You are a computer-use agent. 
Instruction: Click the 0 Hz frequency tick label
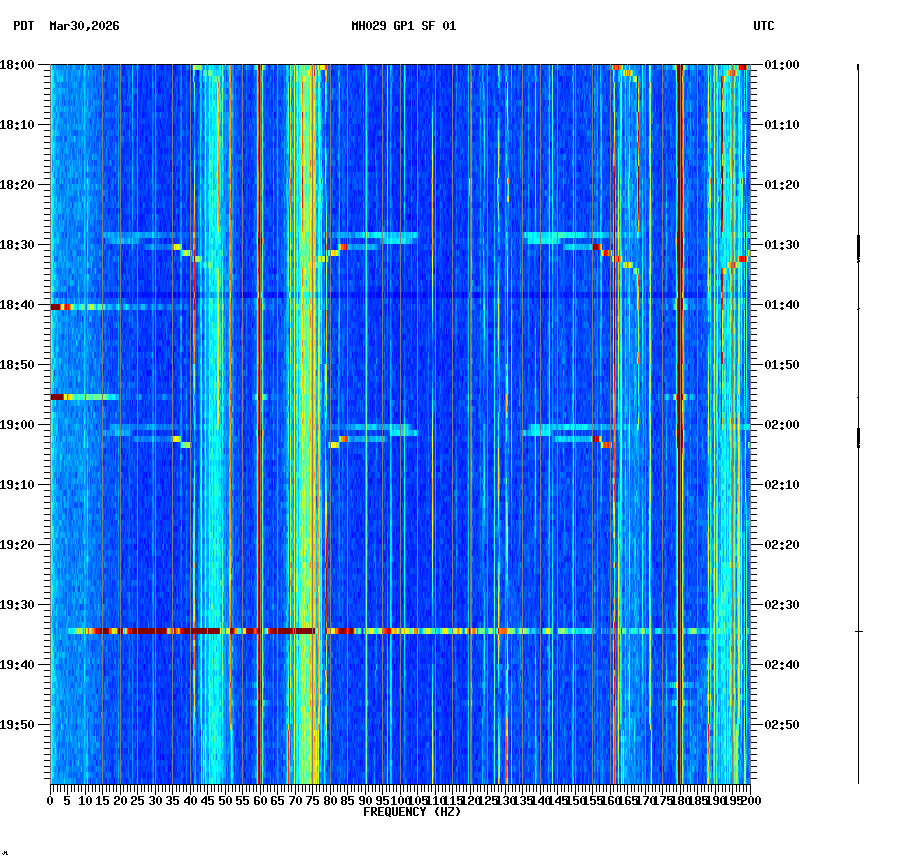[x=48, y=800]
